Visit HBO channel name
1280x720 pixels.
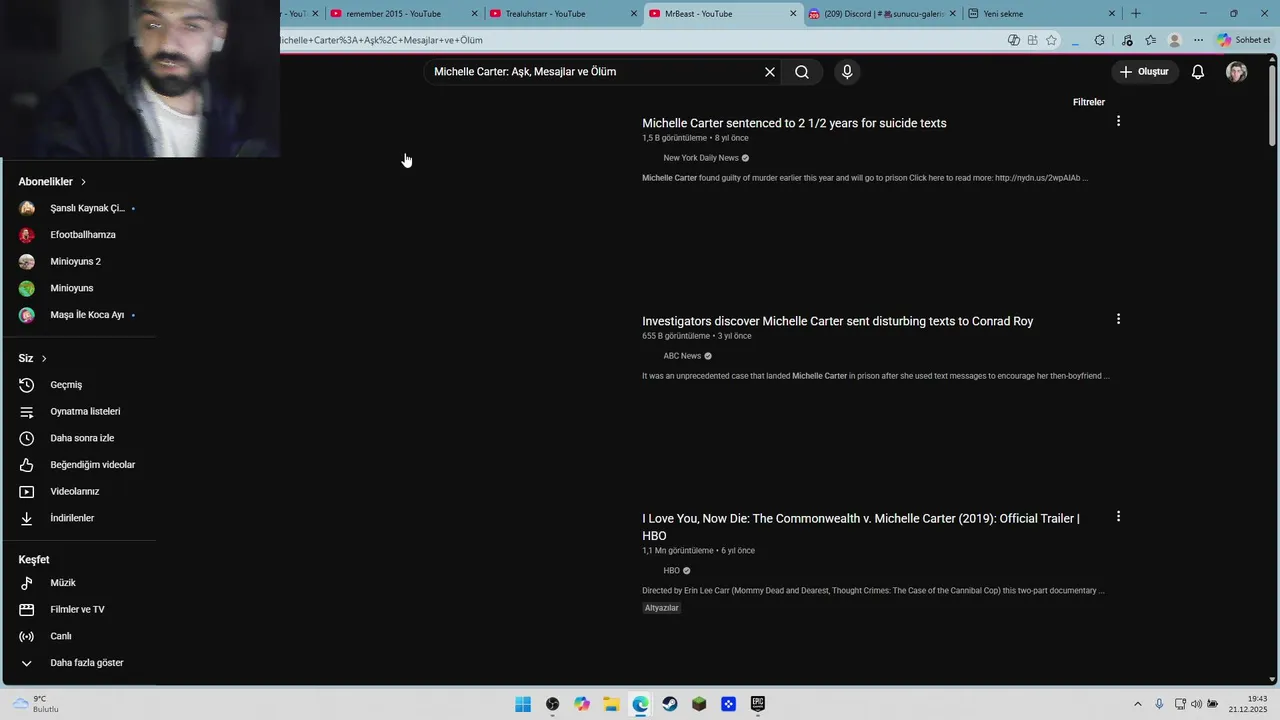[671, 571]
